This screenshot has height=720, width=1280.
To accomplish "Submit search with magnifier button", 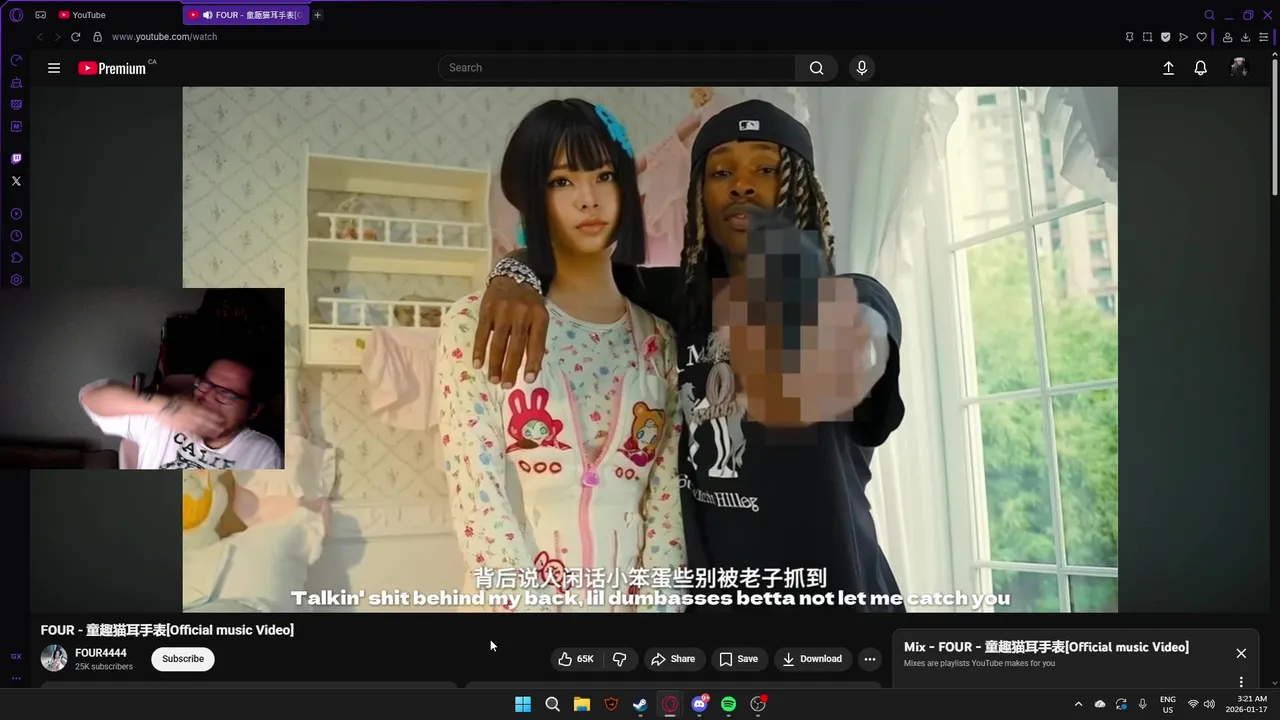I will click(817, 68).
